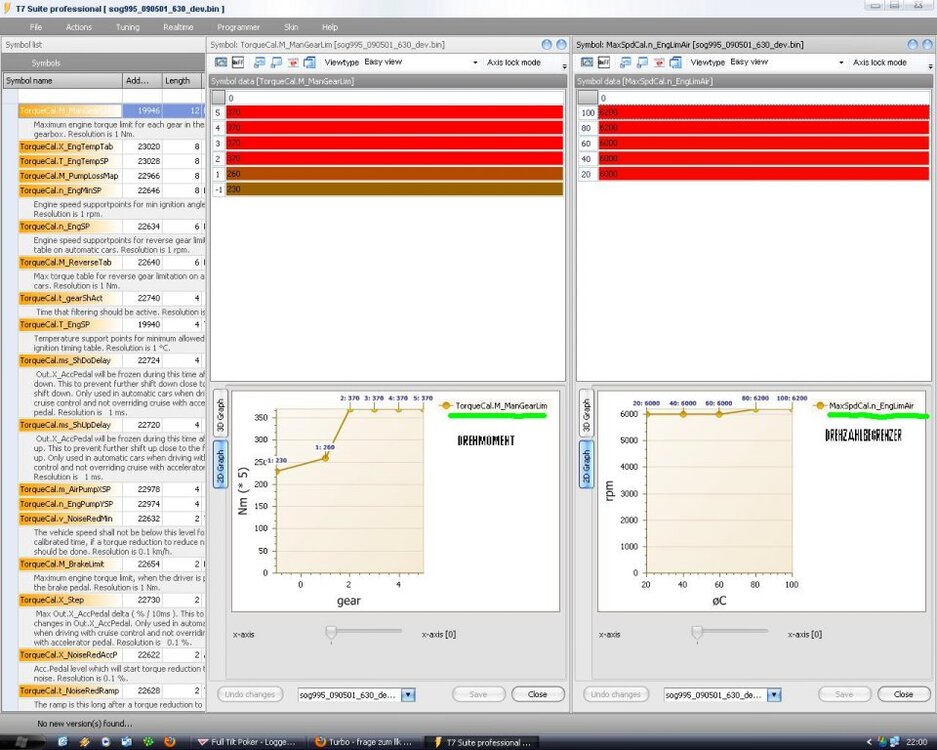Image resolution: width=937 pixels, height=750 pixels.
Task: Click Save in the TorqueCal panel
Action: tap(479, 694)
